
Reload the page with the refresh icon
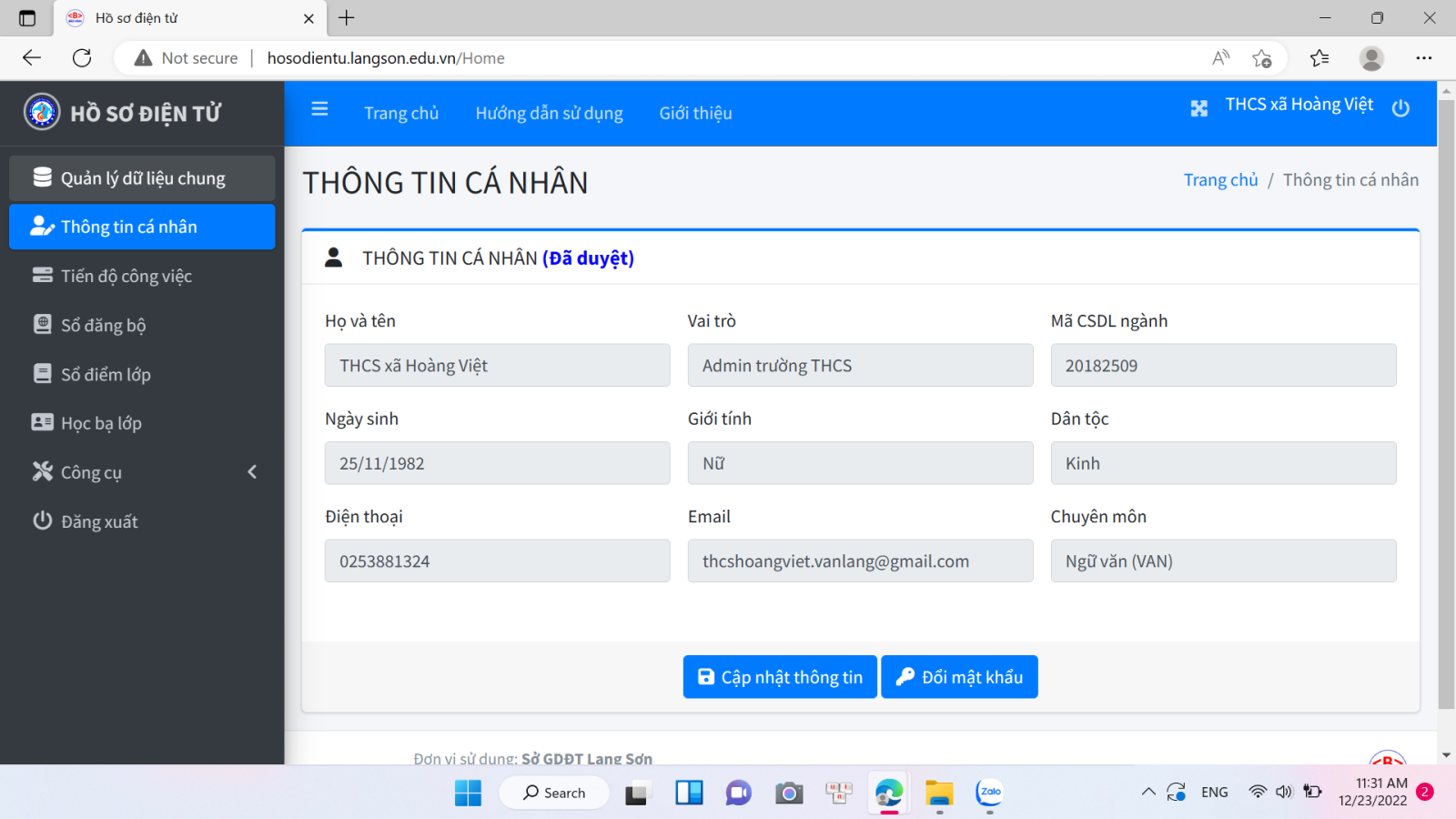click(82, 58)
